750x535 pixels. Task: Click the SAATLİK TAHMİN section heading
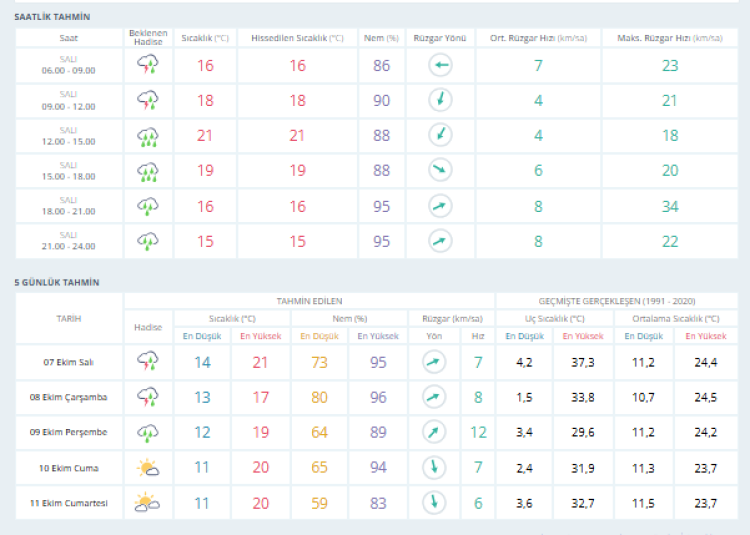(x=51, y=17)
